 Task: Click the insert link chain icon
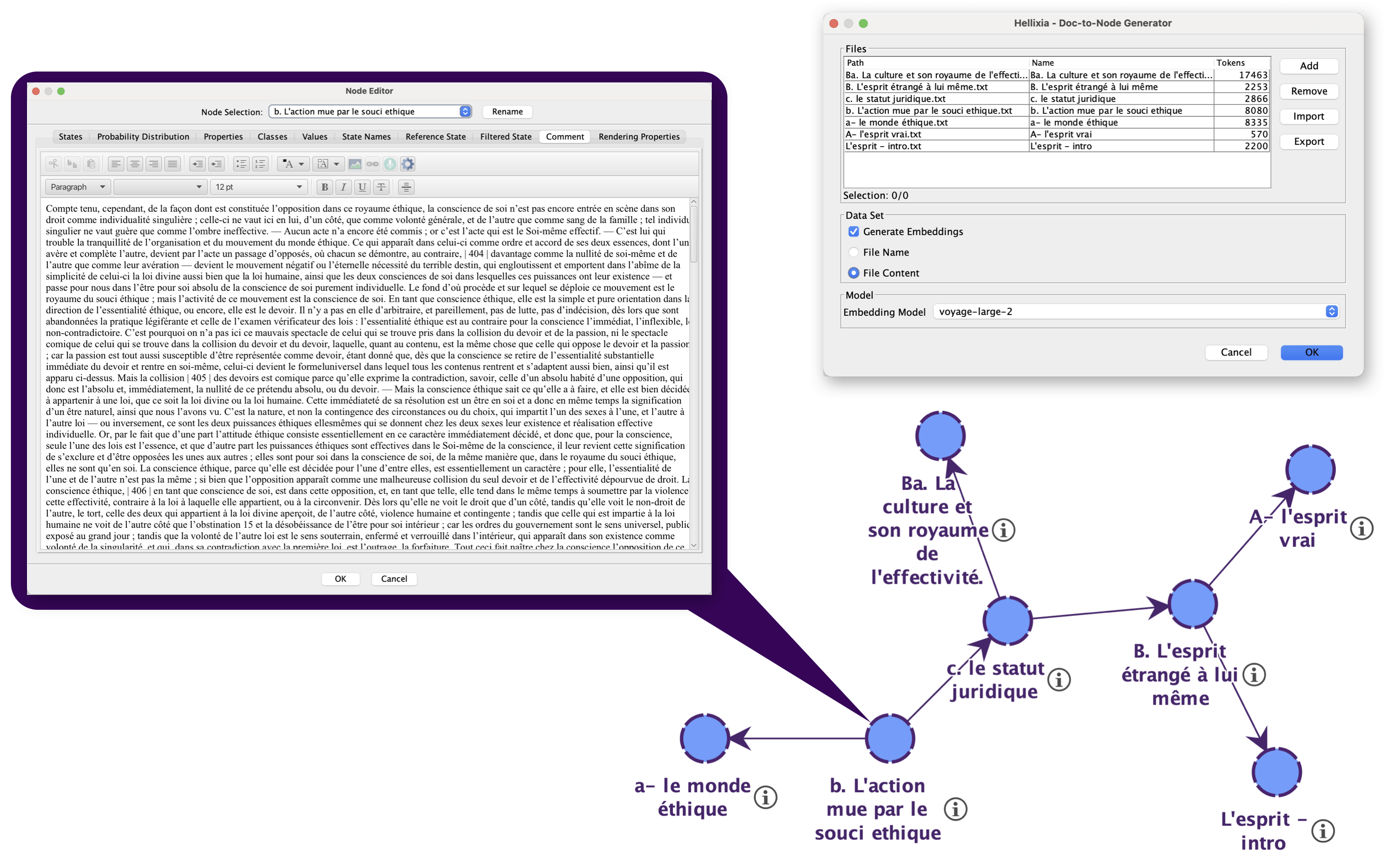(x=372, y=164)
